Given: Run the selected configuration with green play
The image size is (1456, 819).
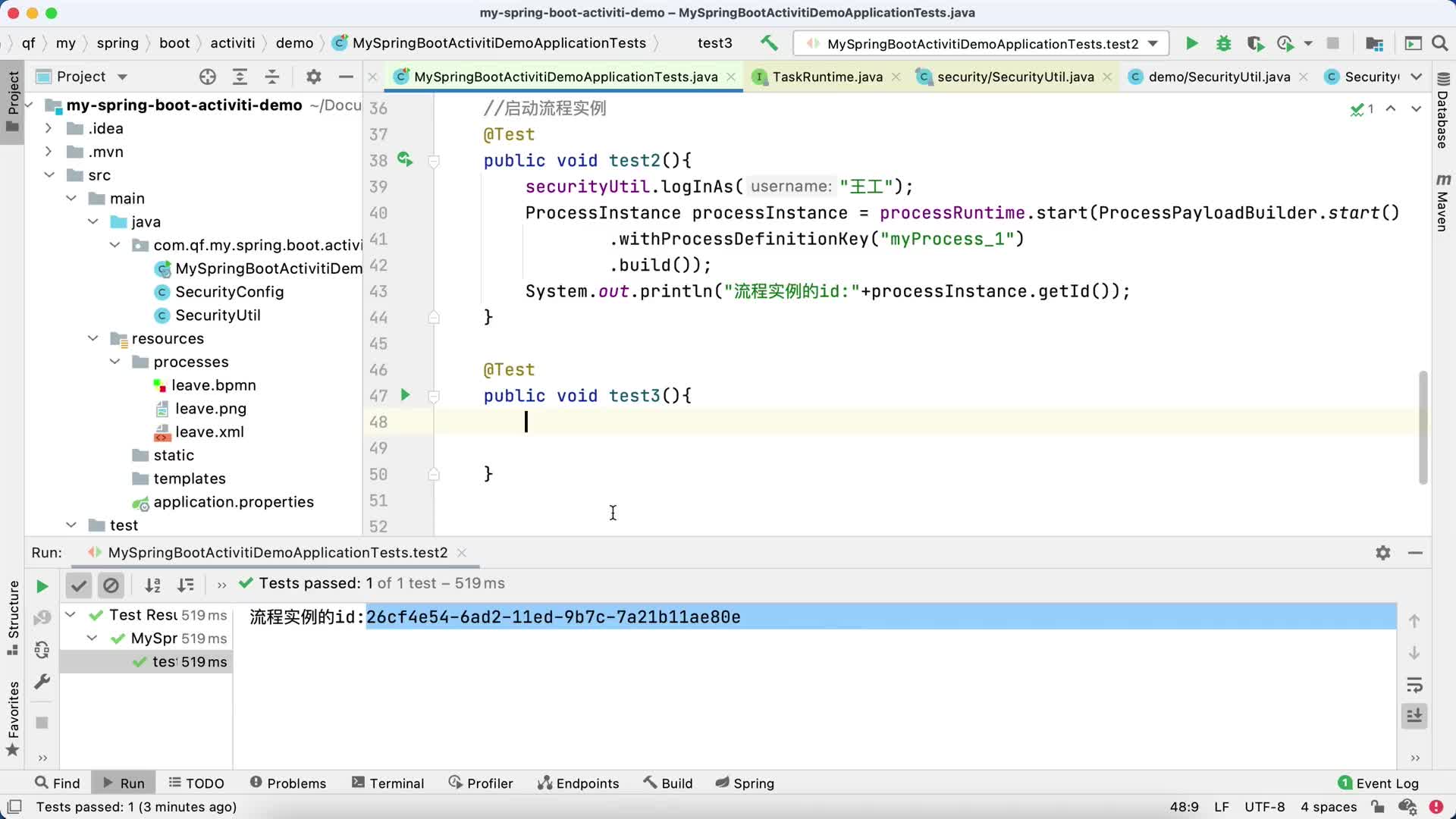Looking at the screenshot, I should click(1191, 43).
